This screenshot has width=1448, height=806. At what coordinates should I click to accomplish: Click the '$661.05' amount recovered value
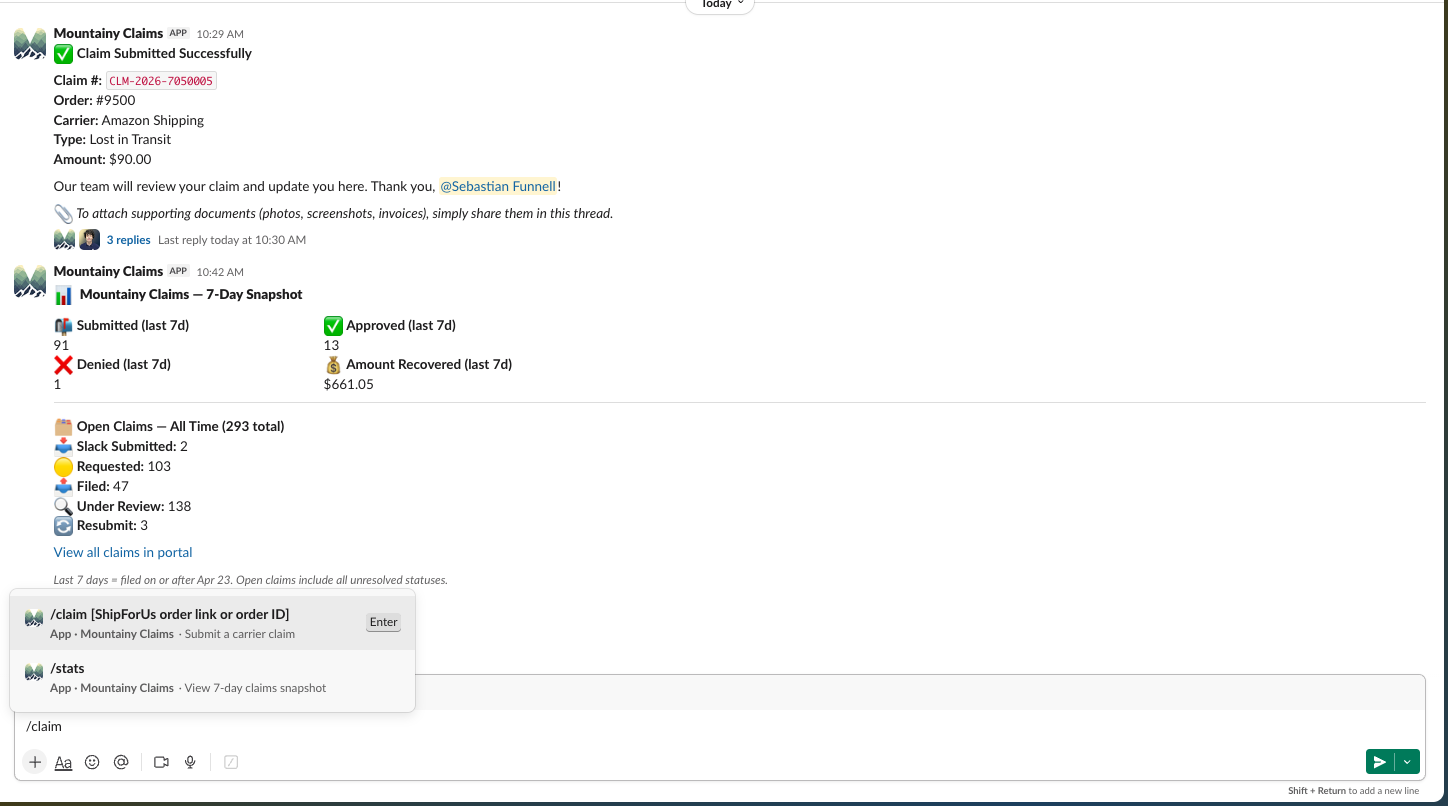349,384
